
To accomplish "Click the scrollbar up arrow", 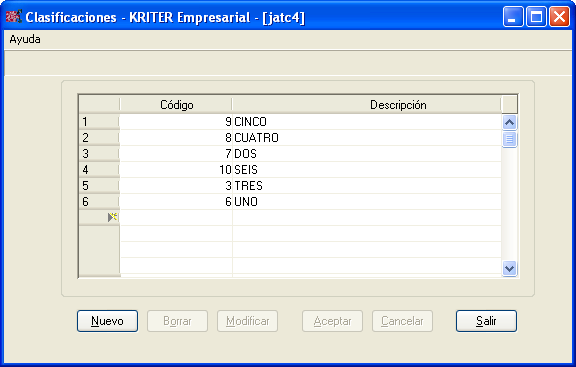I will tap(510, 122).
